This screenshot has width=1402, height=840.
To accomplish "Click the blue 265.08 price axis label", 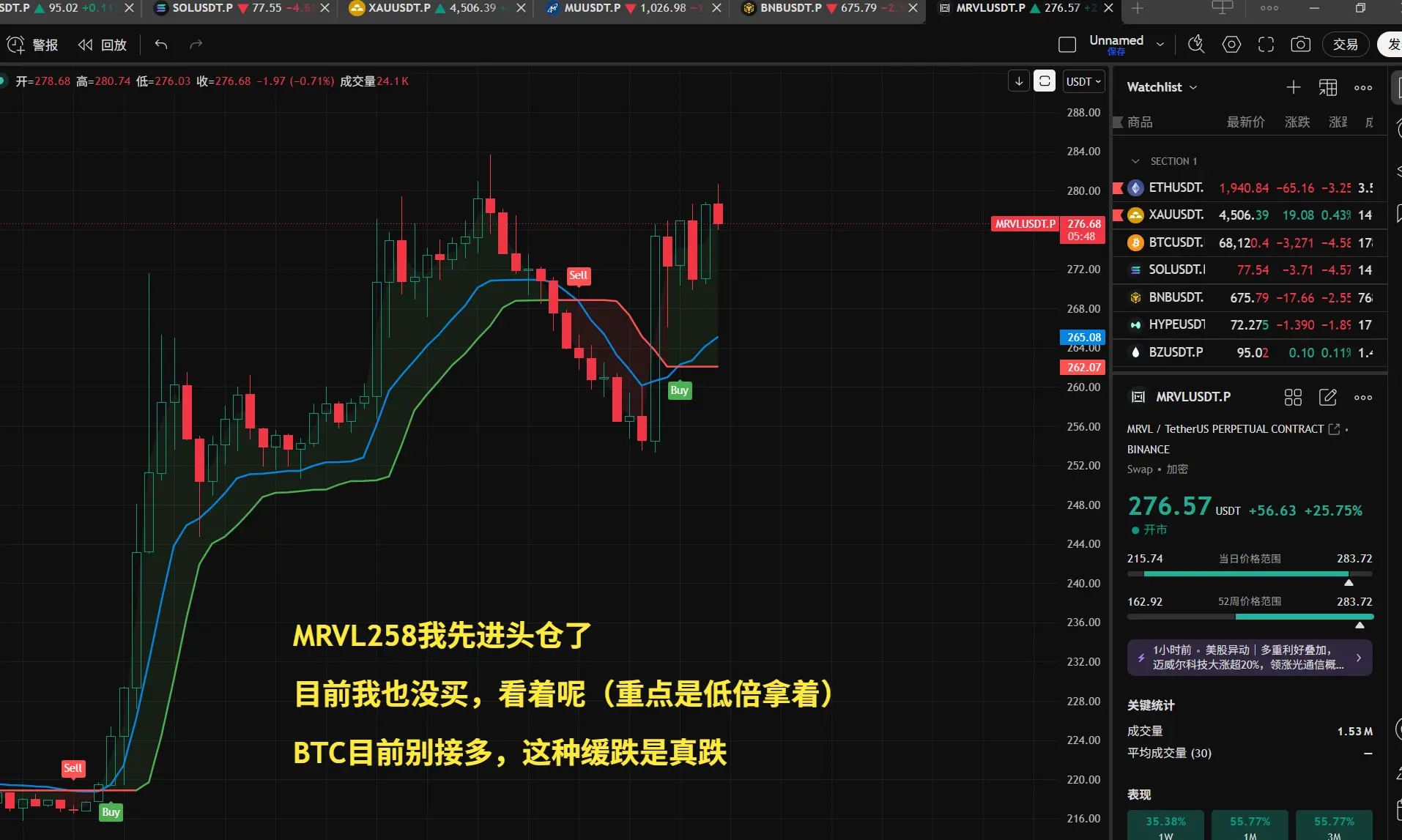I will [1083, 338].
